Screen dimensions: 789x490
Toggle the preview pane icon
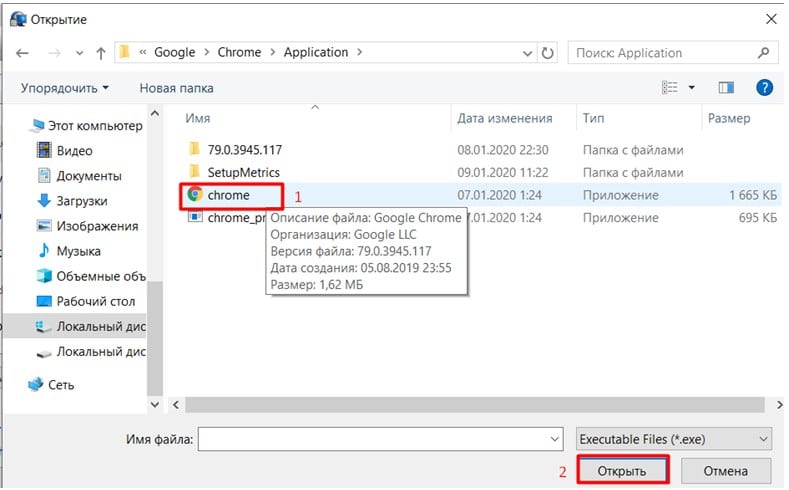point(726,88)
